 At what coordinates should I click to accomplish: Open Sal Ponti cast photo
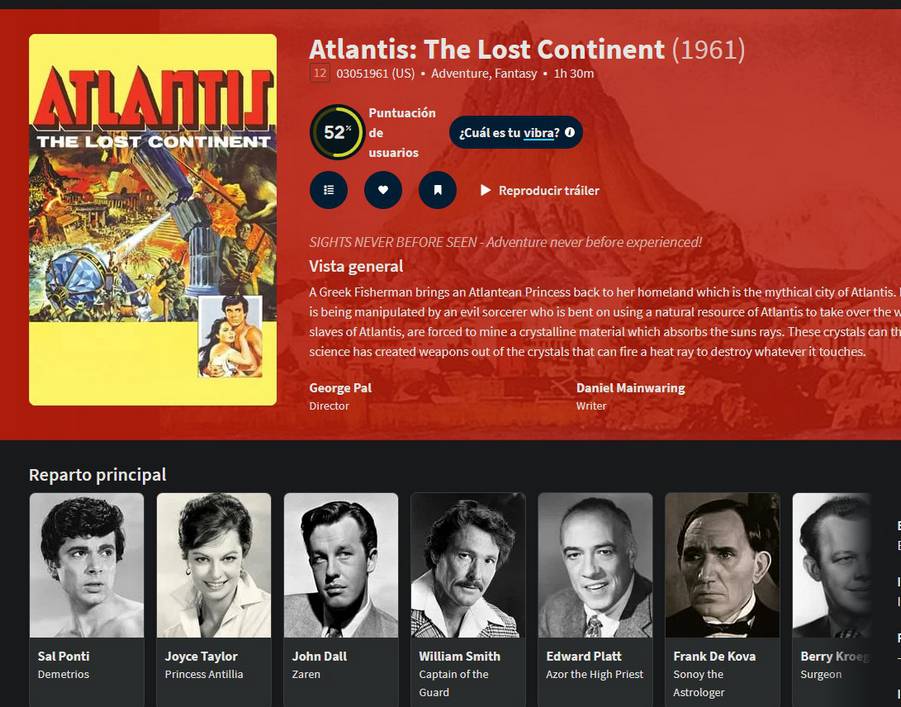[x=87, y=565]
